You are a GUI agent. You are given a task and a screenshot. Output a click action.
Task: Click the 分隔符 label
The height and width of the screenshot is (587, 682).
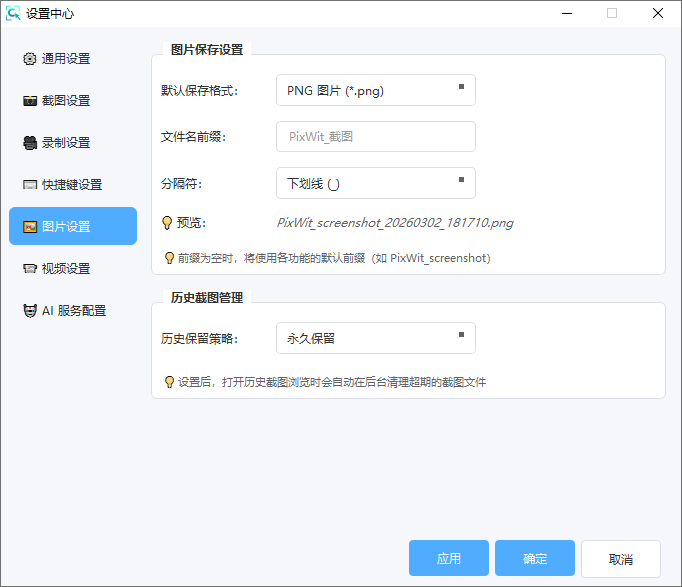(181, 183)
